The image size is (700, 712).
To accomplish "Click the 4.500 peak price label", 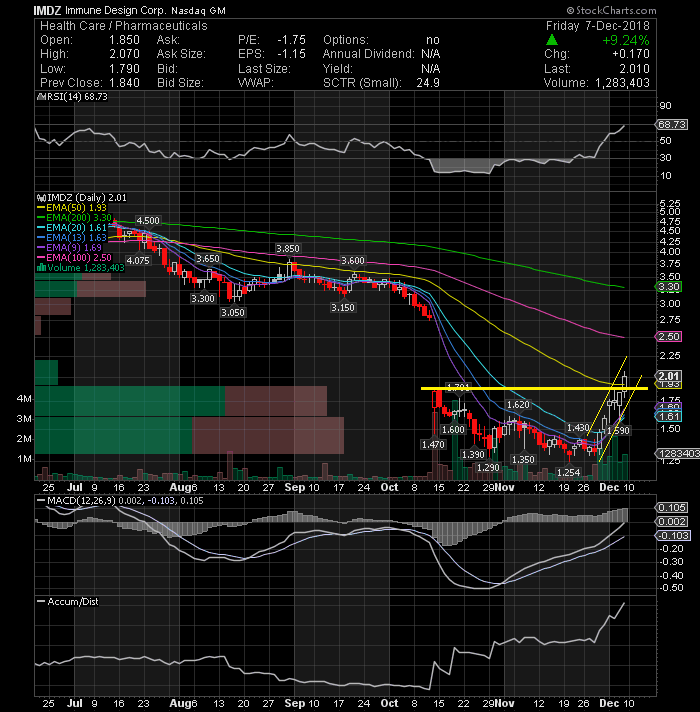I will click(x=148, y=221).
